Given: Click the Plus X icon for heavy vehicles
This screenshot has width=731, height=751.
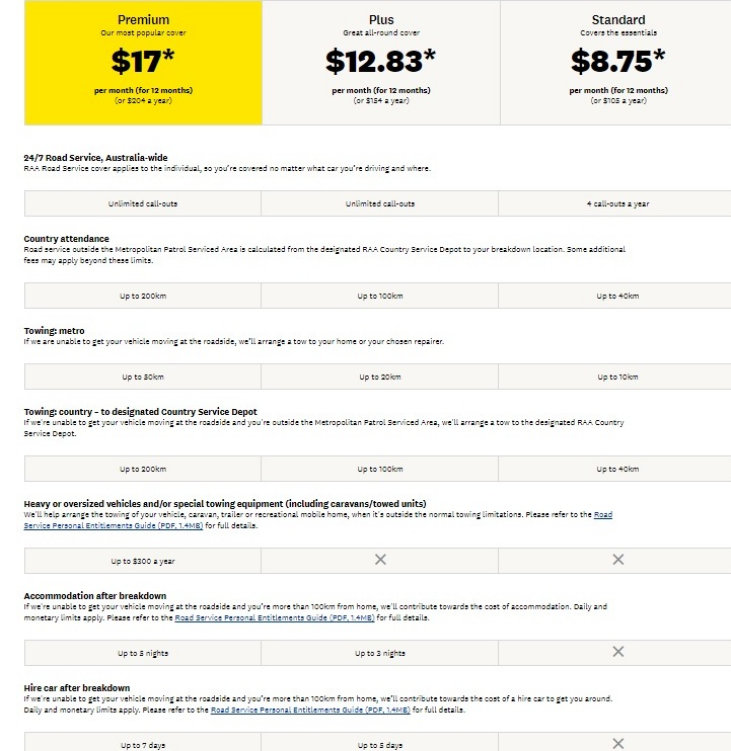Looking at the screenshot, I should tap(380, 559).
